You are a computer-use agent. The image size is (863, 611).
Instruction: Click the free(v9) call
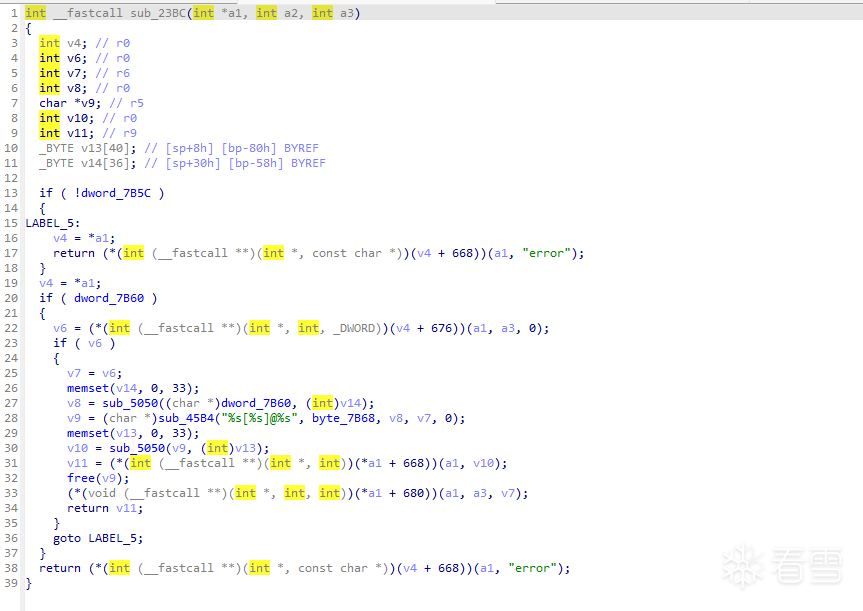tap(98, 478)
